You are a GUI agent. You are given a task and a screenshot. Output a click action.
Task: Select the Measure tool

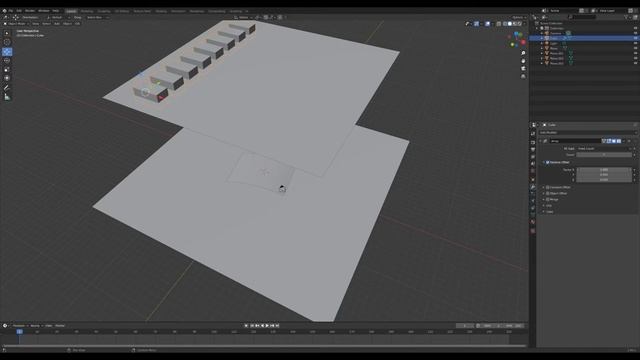7,97
